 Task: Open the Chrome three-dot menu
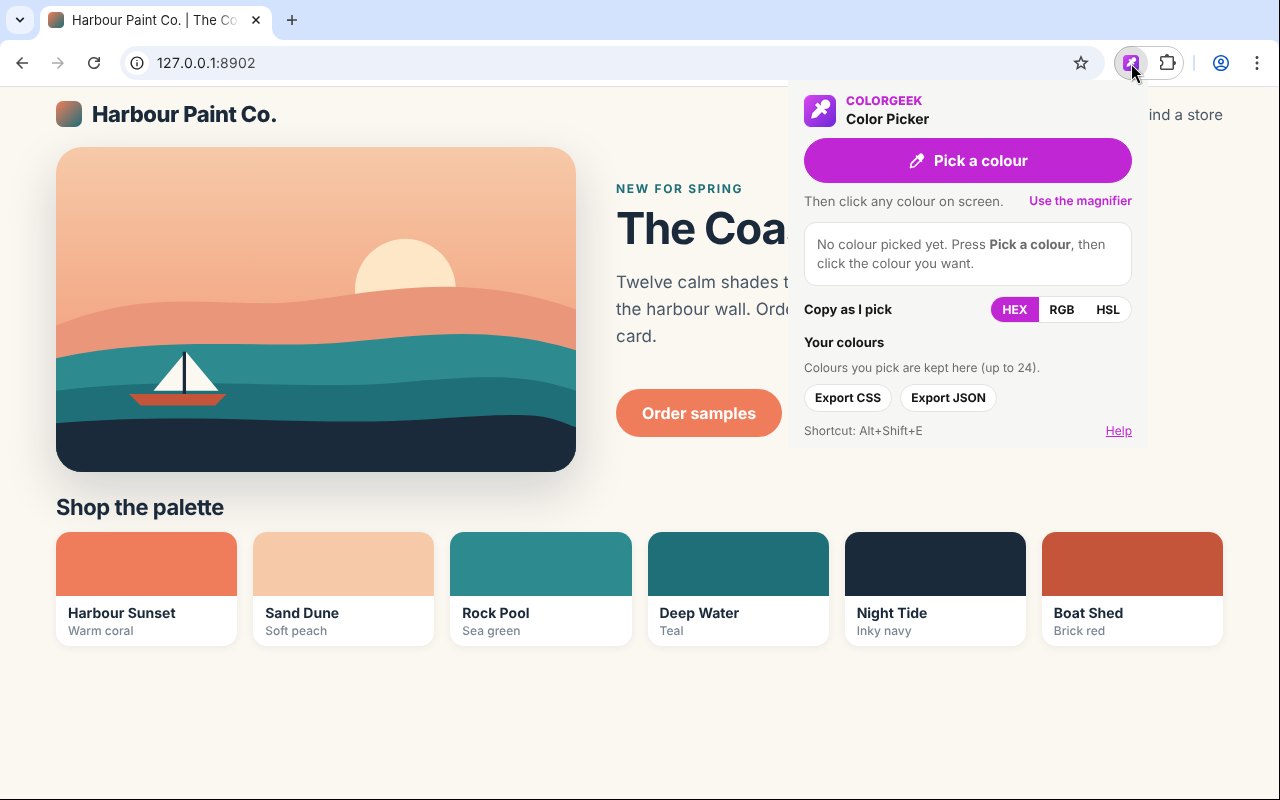pyautogui.click(x=1257, y=63)
